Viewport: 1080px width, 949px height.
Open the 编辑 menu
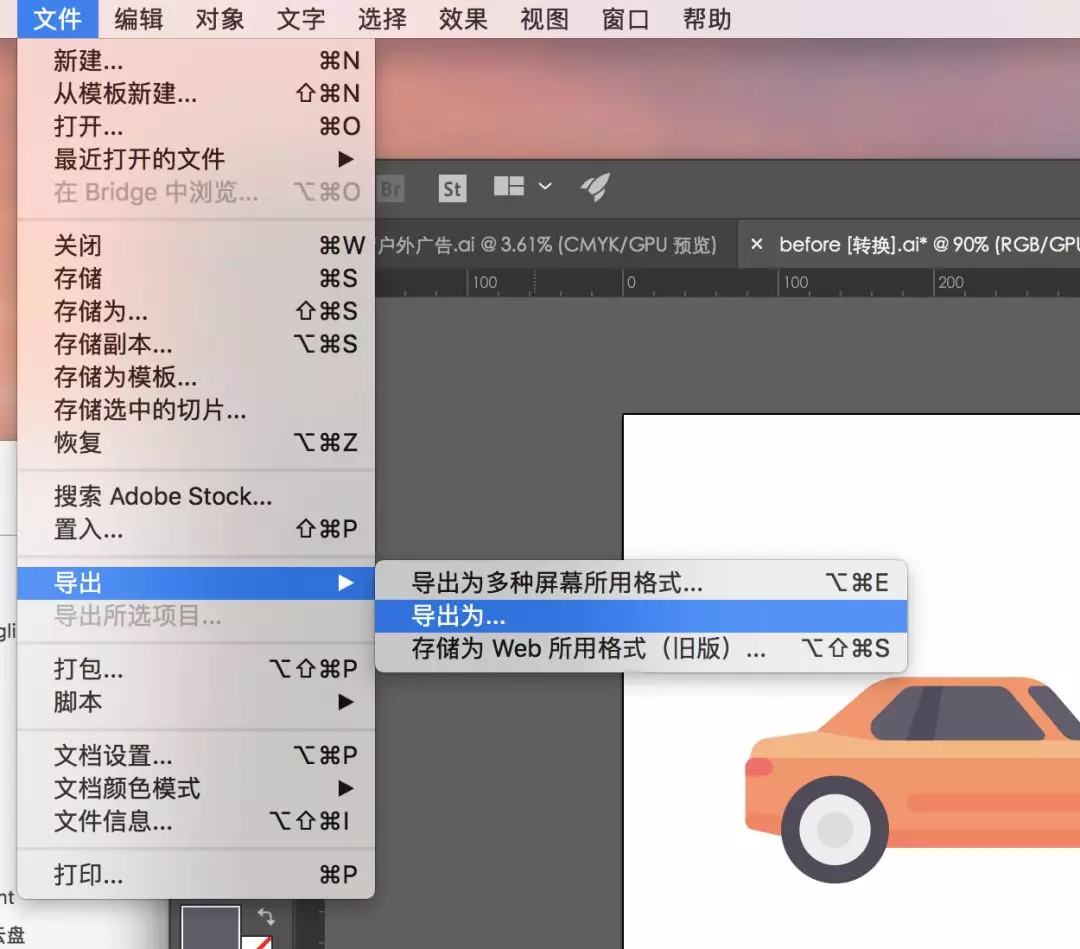138,19
